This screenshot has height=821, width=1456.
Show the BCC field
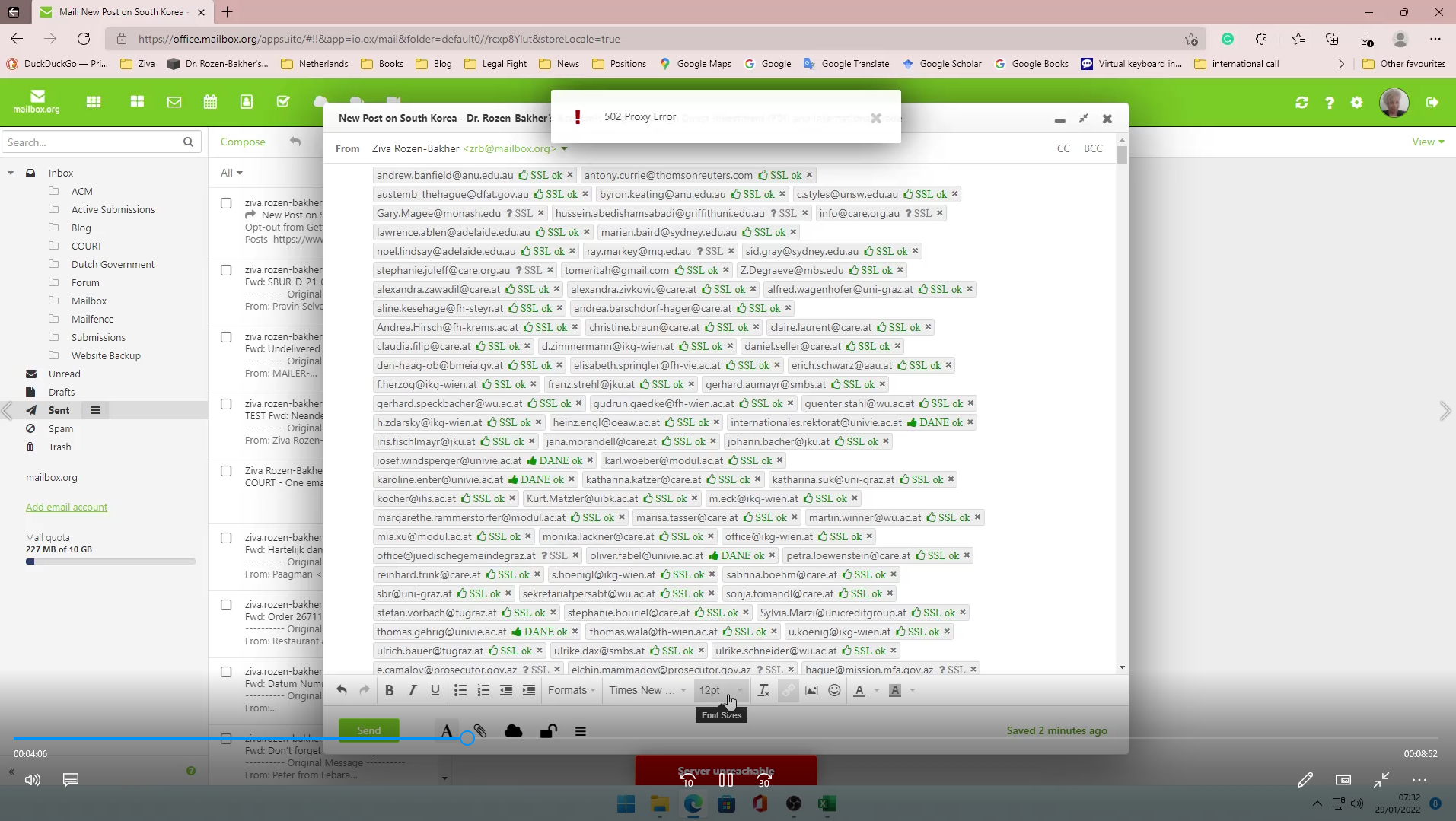pos(1093,148)
